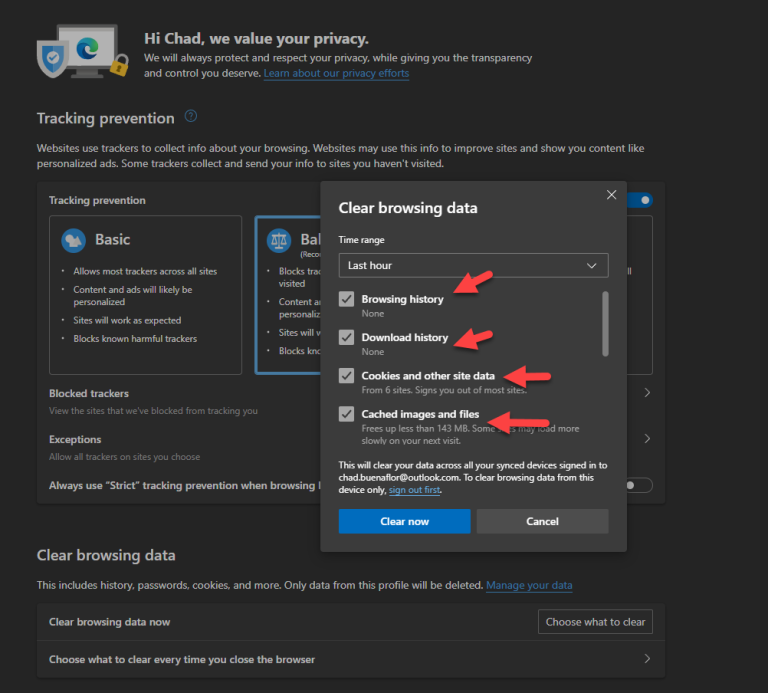The image size is (768, 693).
Task: Click the Balanced scales icon
Action: click(x=279, y=240)
